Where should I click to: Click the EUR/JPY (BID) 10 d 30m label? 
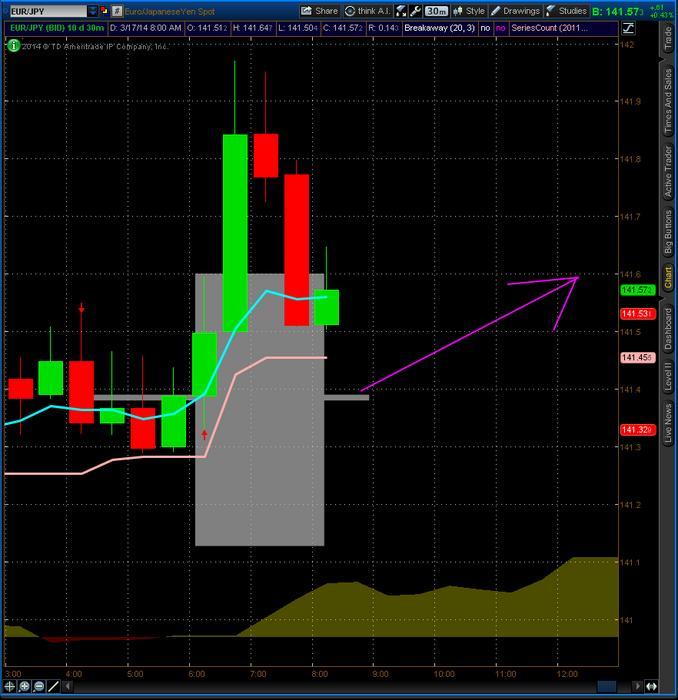tap(57, 28)
